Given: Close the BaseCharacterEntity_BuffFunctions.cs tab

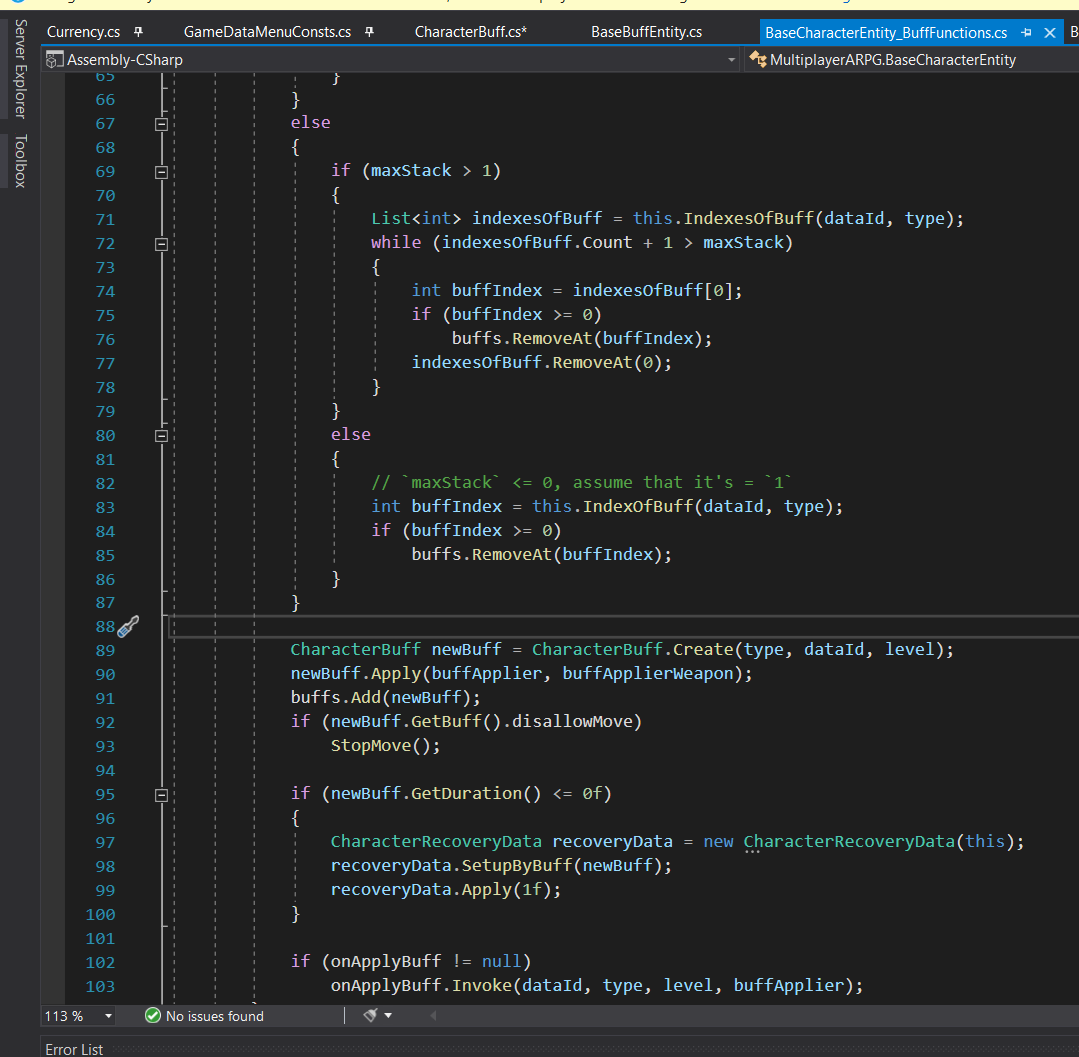Looking at the screenshot, I should pyautogui.click(x=1050, y=32).
